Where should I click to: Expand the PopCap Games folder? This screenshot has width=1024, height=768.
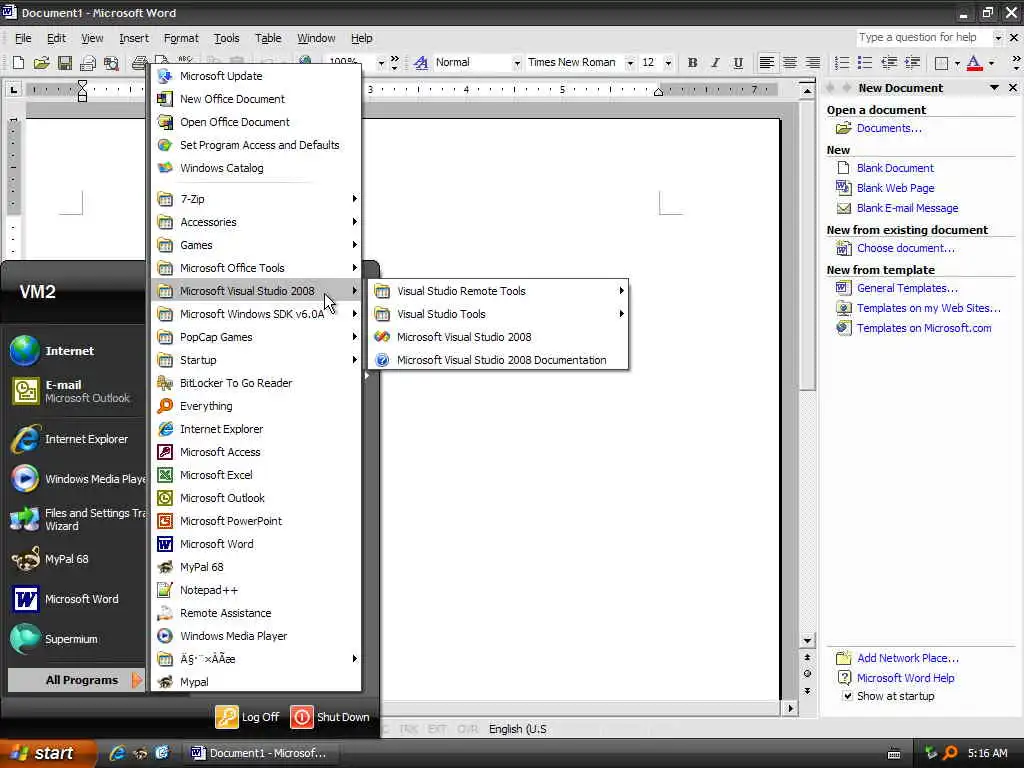point(257,337)
